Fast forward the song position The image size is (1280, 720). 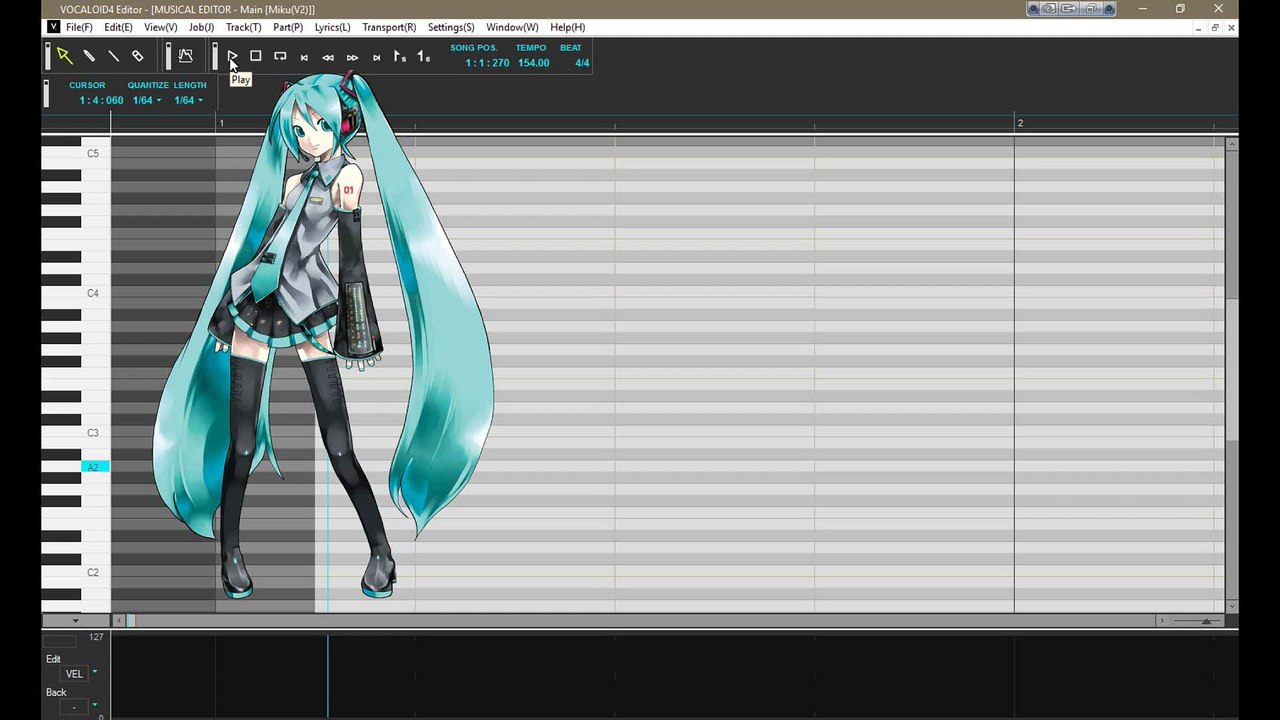pos(352,57)
